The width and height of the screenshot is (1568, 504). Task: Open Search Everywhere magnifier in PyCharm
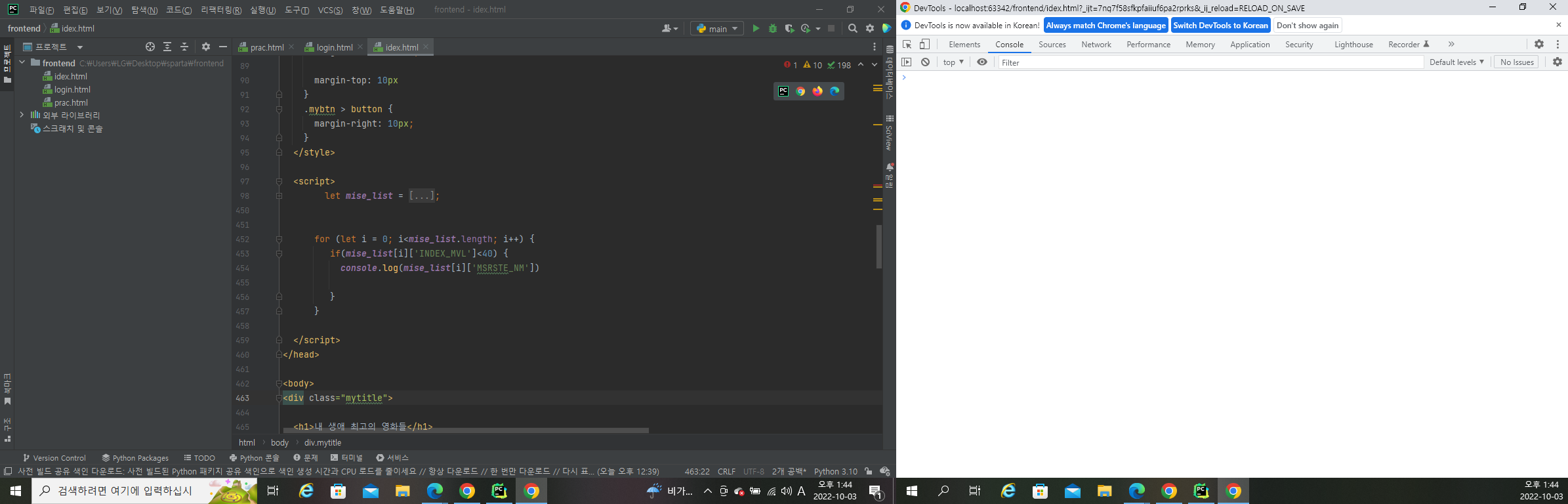tap(852, 28)
